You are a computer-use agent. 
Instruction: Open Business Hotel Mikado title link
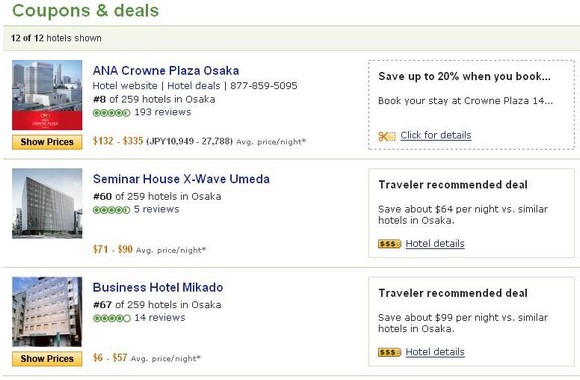(x=158, y=287)
